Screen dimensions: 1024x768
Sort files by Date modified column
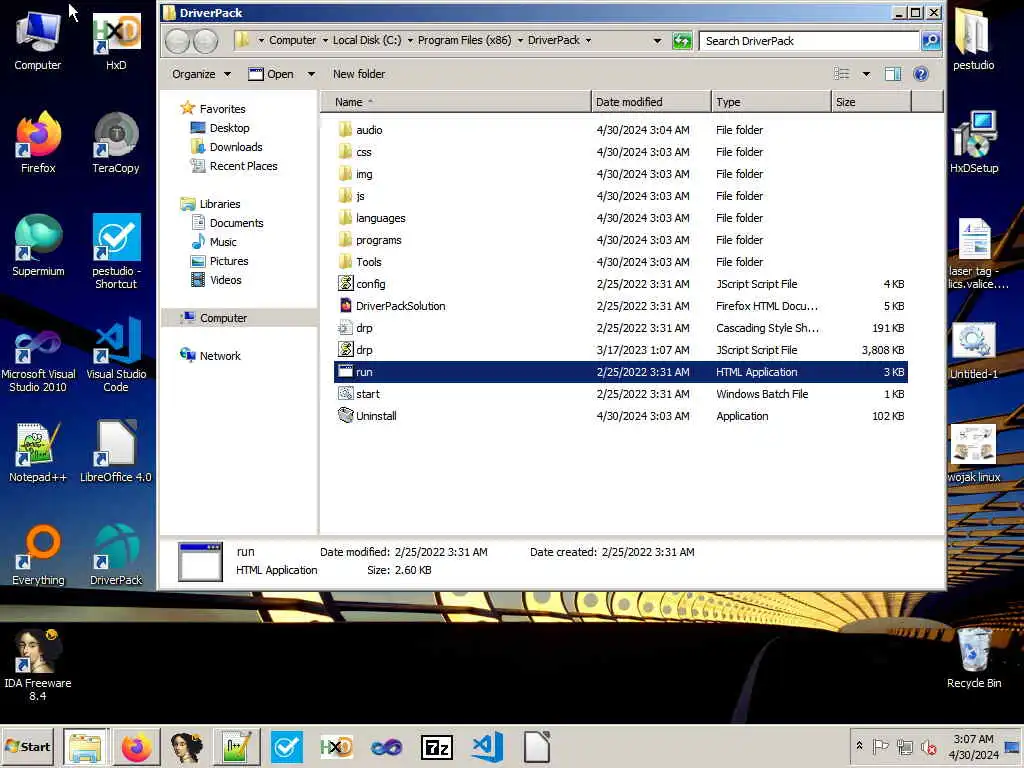point(651,102)
